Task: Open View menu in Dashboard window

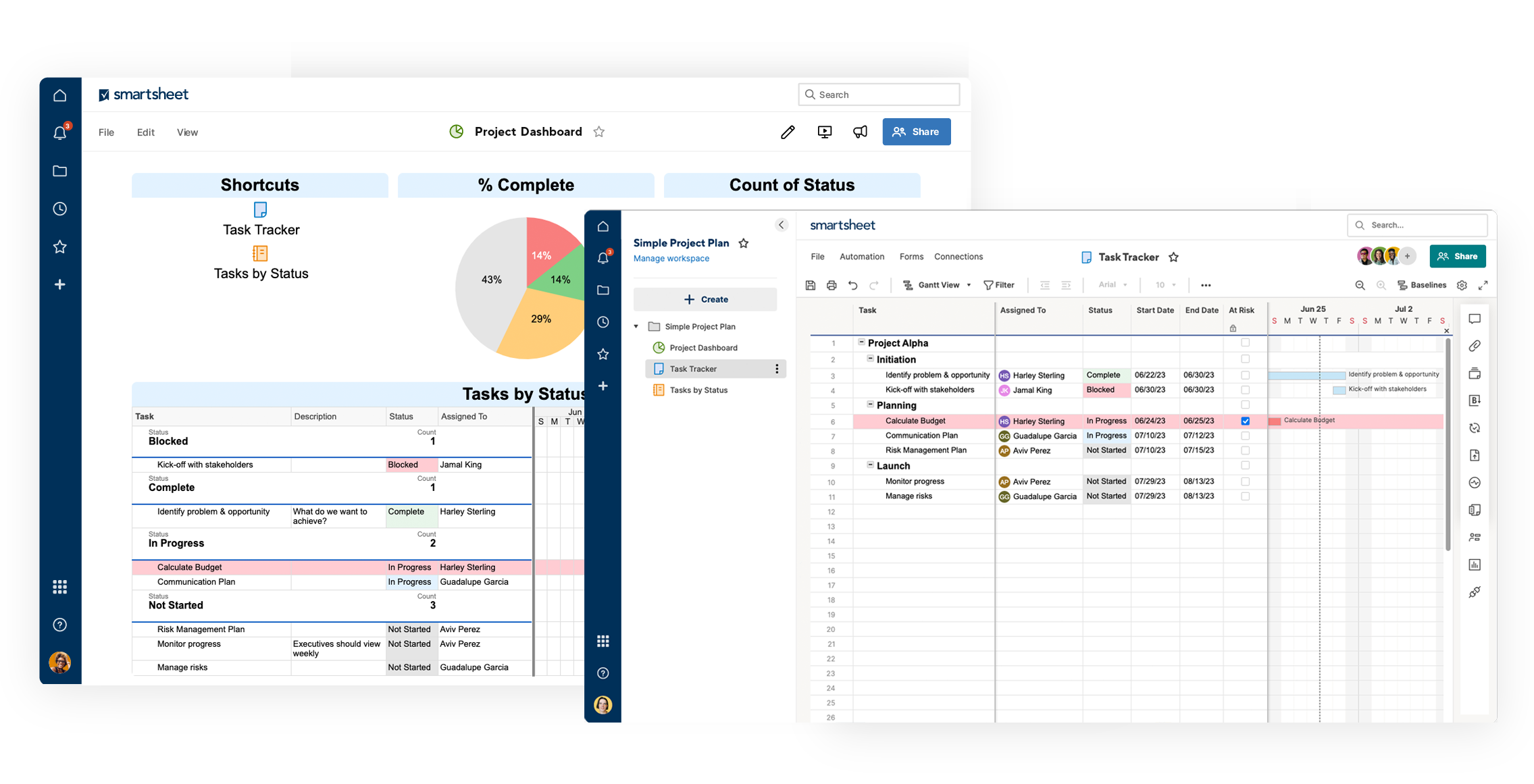Action: click(x=187, y=132)
